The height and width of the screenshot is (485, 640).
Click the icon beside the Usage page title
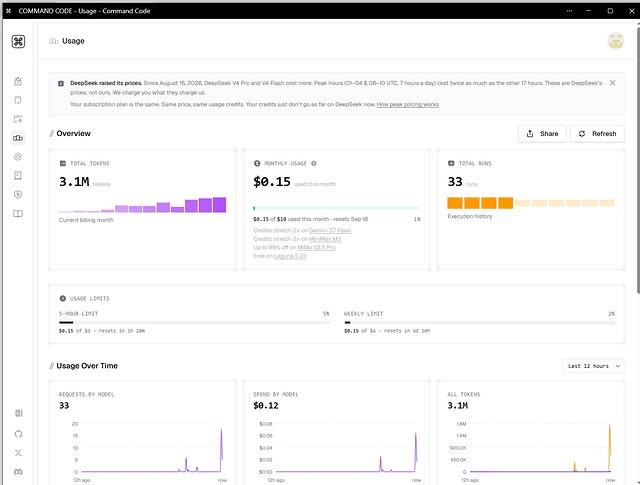(x=53, y=41)
